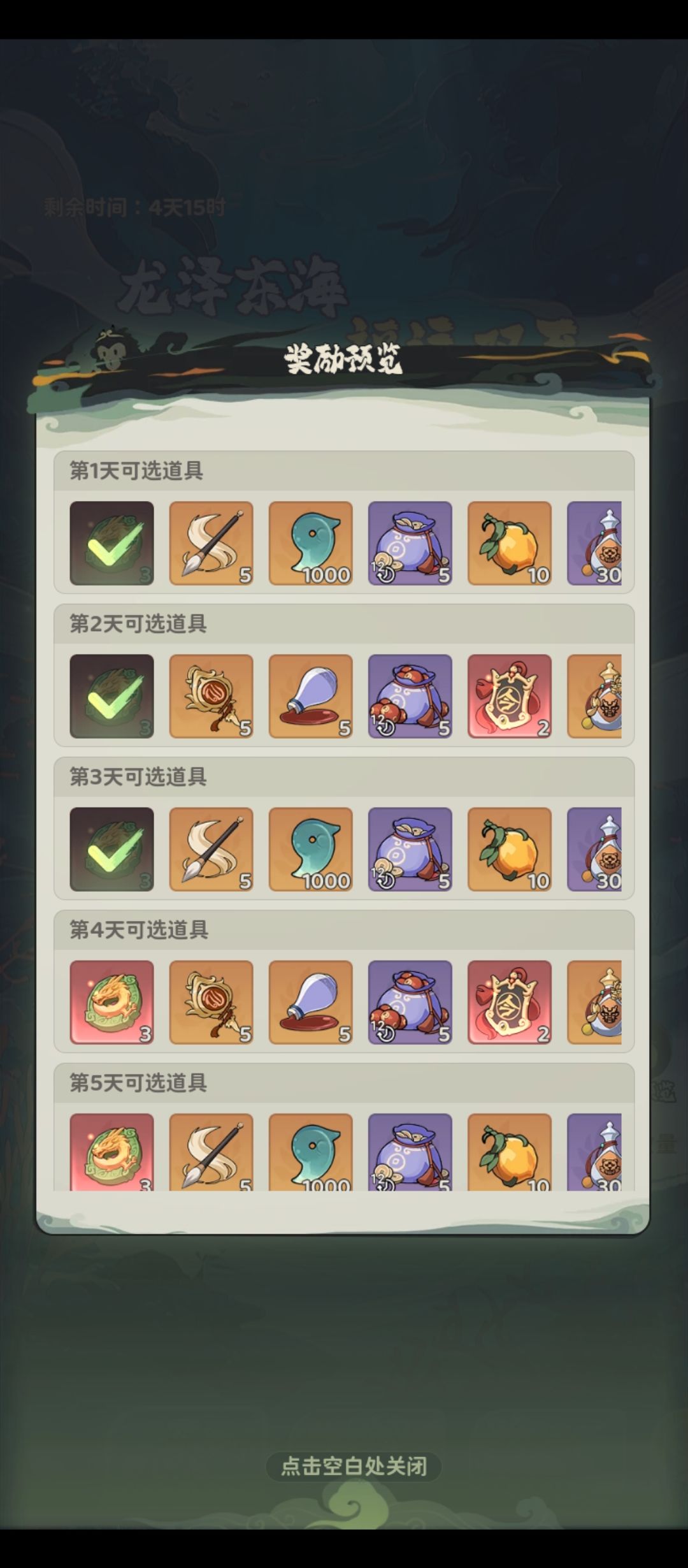Tap the checked Day 1 claimed reward
688x1568 pixels.
[x=111, y=543]
